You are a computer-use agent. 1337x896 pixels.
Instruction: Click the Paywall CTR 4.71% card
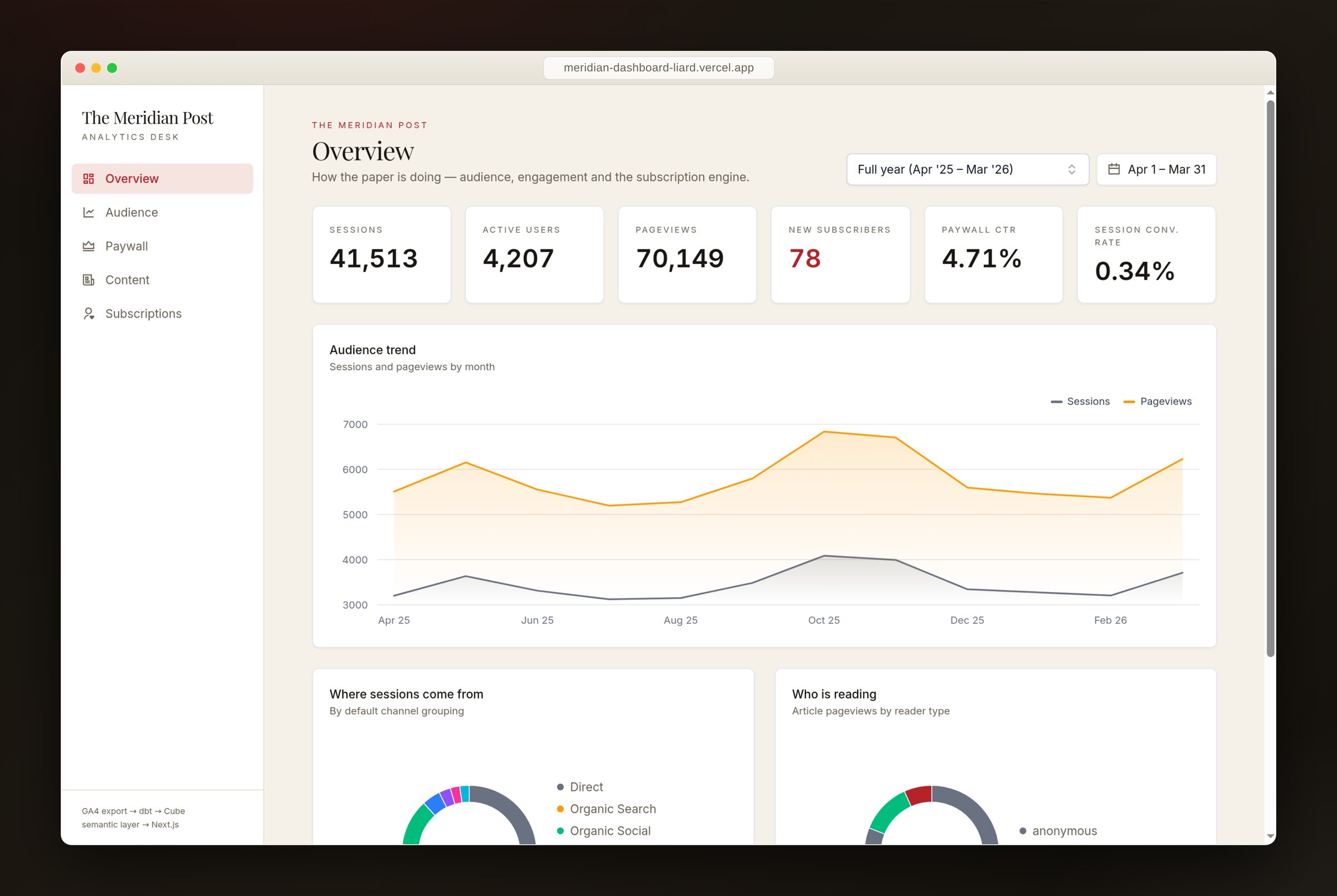[993, 255]
